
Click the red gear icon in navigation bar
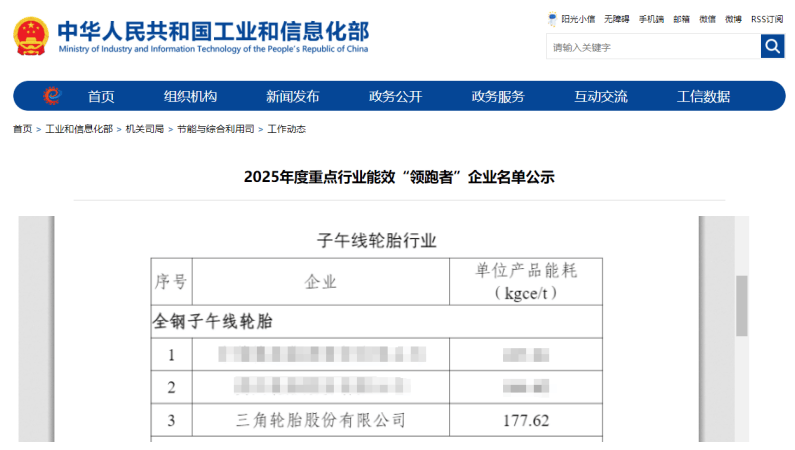pyautogui.click(x=52, y=96)
